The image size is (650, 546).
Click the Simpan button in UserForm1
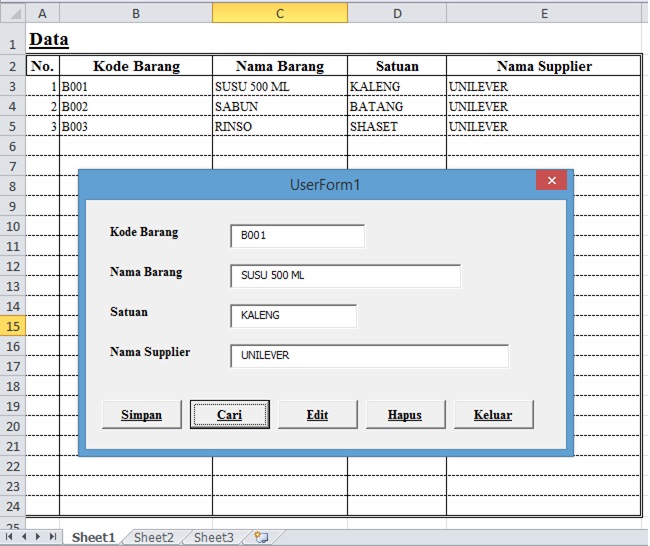click(142, 414)
